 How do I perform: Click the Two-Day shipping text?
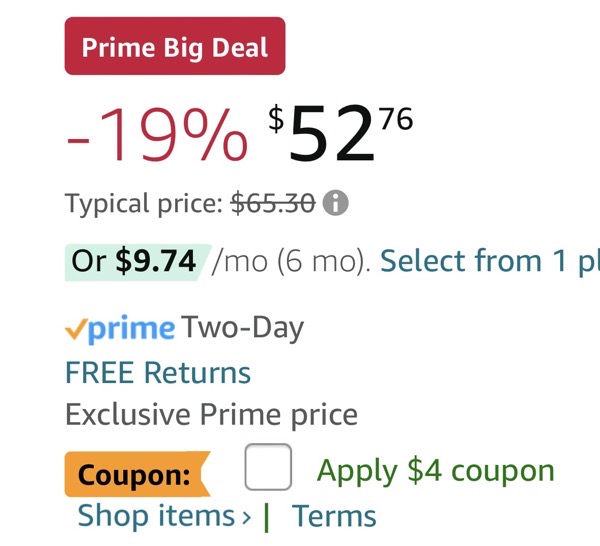242,328
